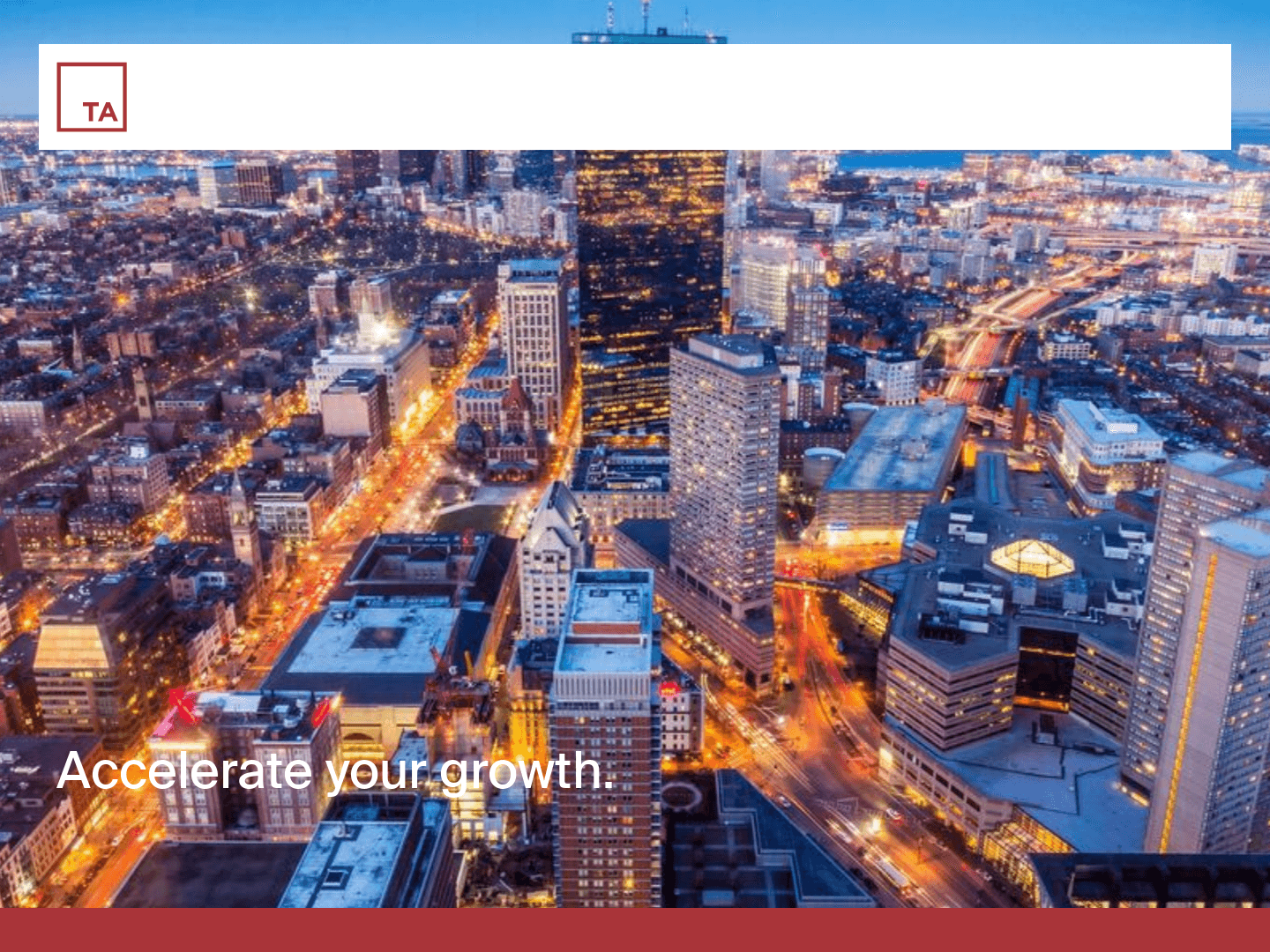1270x952 pixels.
Task: Click the red footer bar
Action: pos(635,930)
